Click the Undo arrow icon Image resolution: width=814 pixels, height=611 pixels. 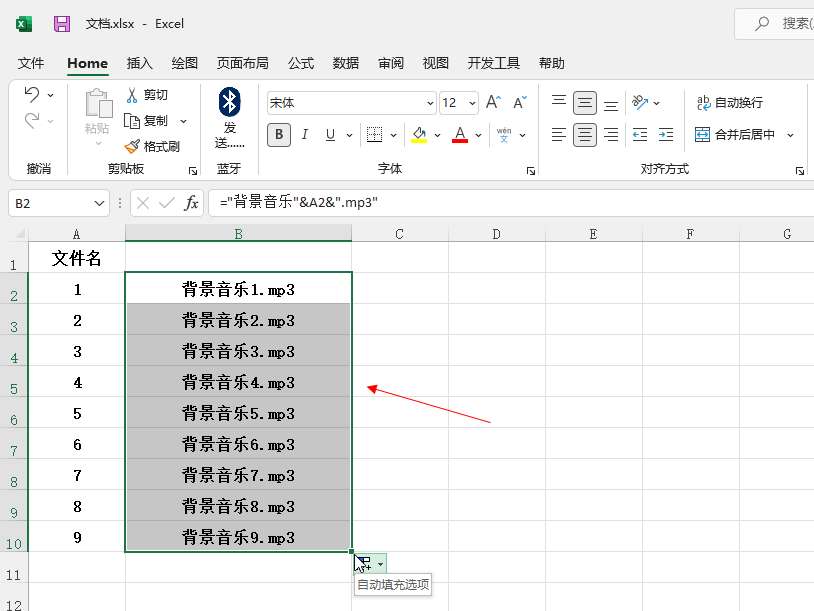32,94
